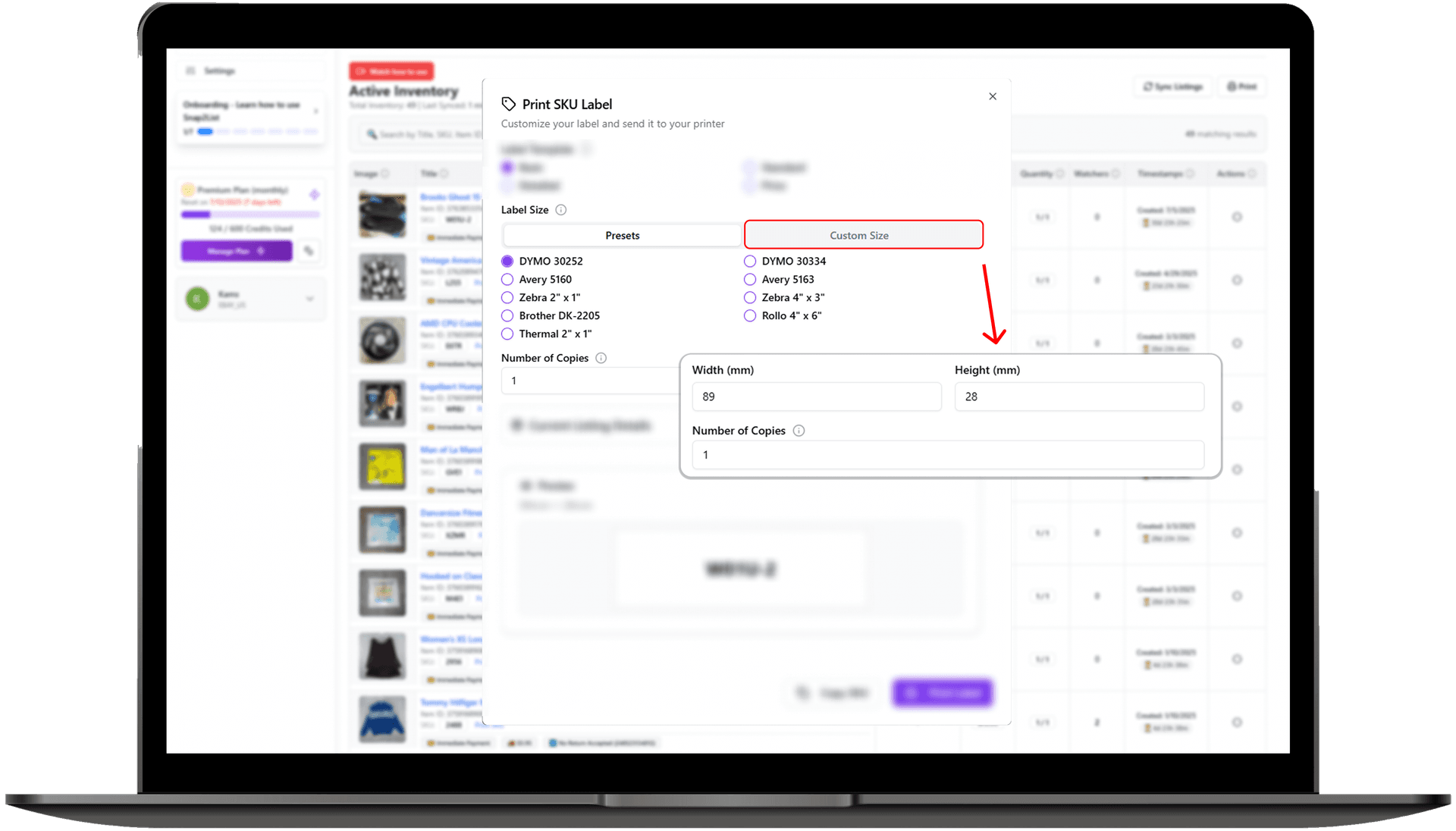This screenshot has width=1456, height=831.
Task: Click the credits usage progress bar
Action: click(x=250, y=214)
